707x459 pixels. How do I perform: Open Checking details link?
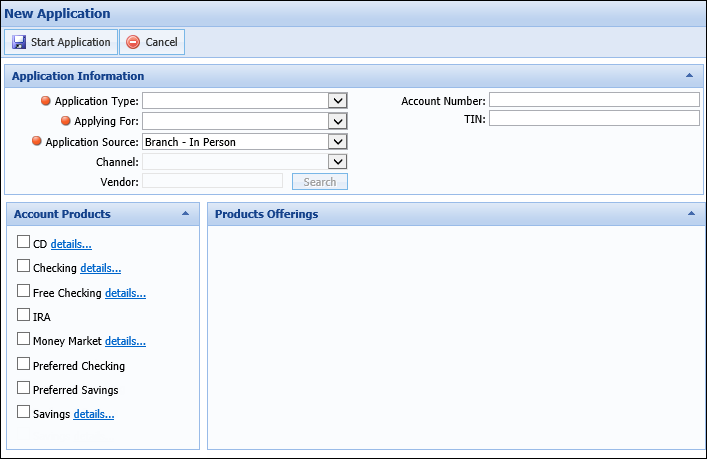[101, 268]
